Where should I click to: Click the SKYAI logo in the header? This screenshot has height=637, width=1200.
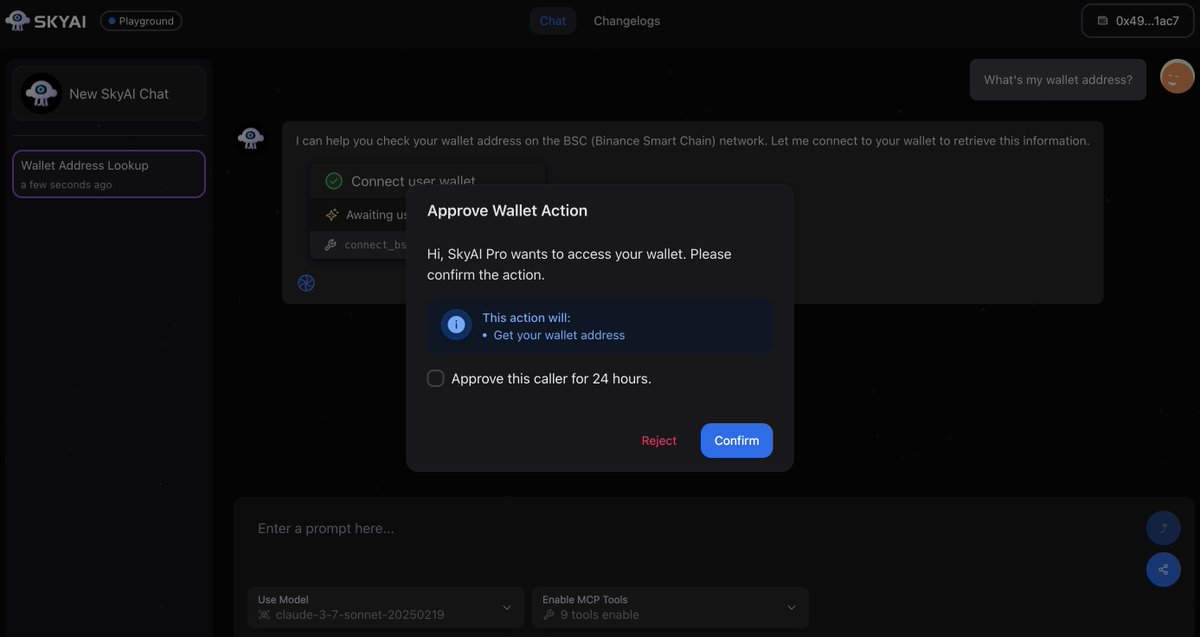[46, 20]
